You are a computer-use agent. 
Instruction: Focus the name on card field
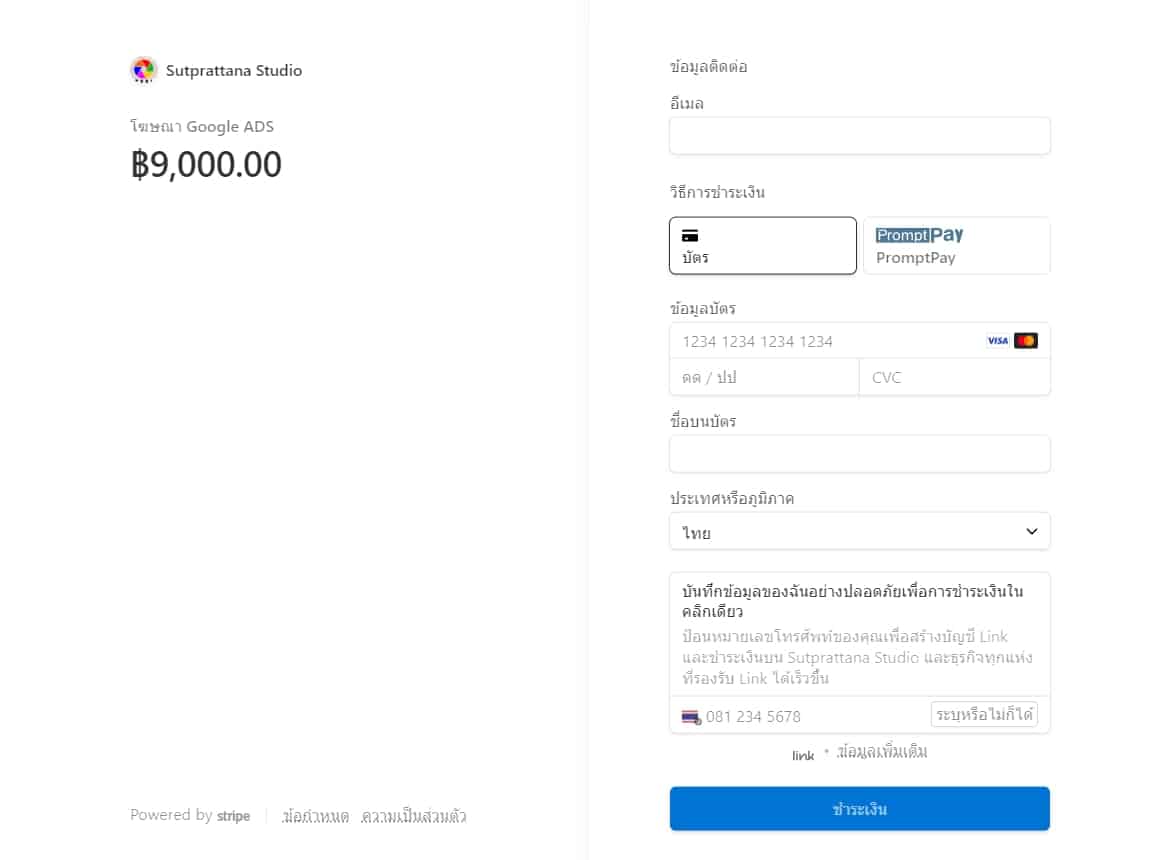pyautogui.click(x=860, y=454)
